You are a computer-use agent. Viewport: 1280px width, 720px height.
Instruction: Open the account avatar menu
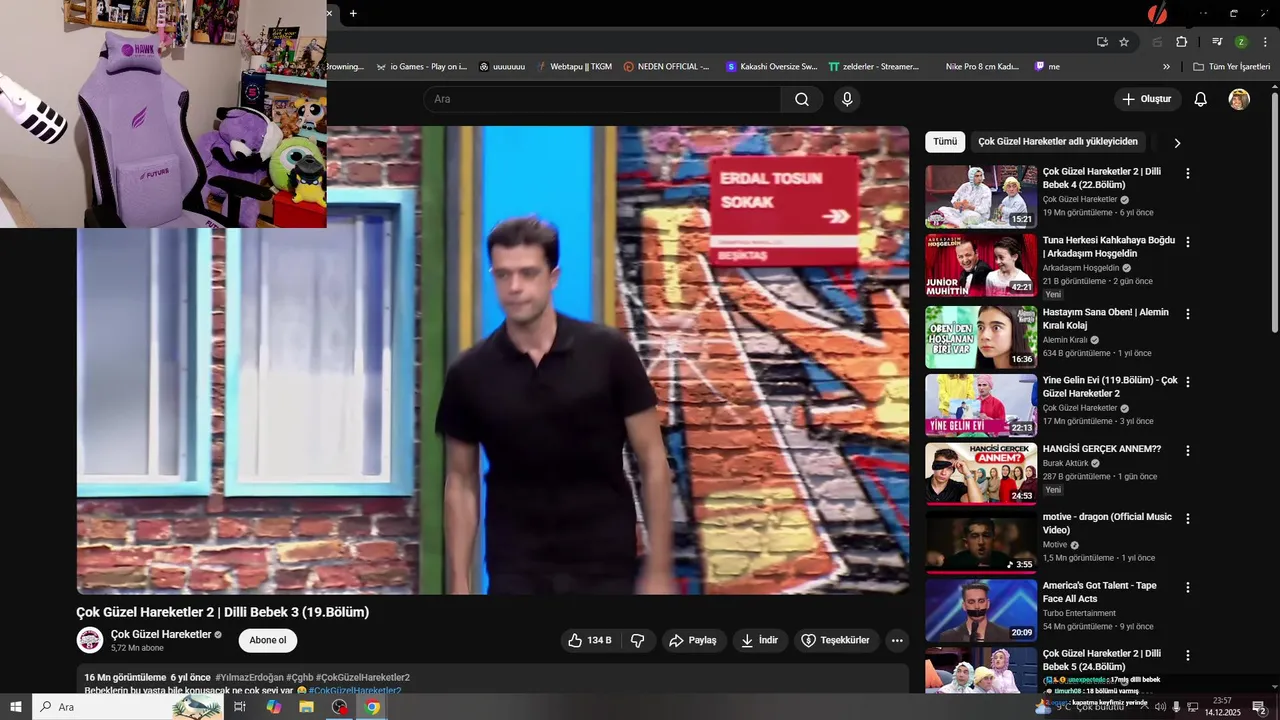pos(1239,99)
